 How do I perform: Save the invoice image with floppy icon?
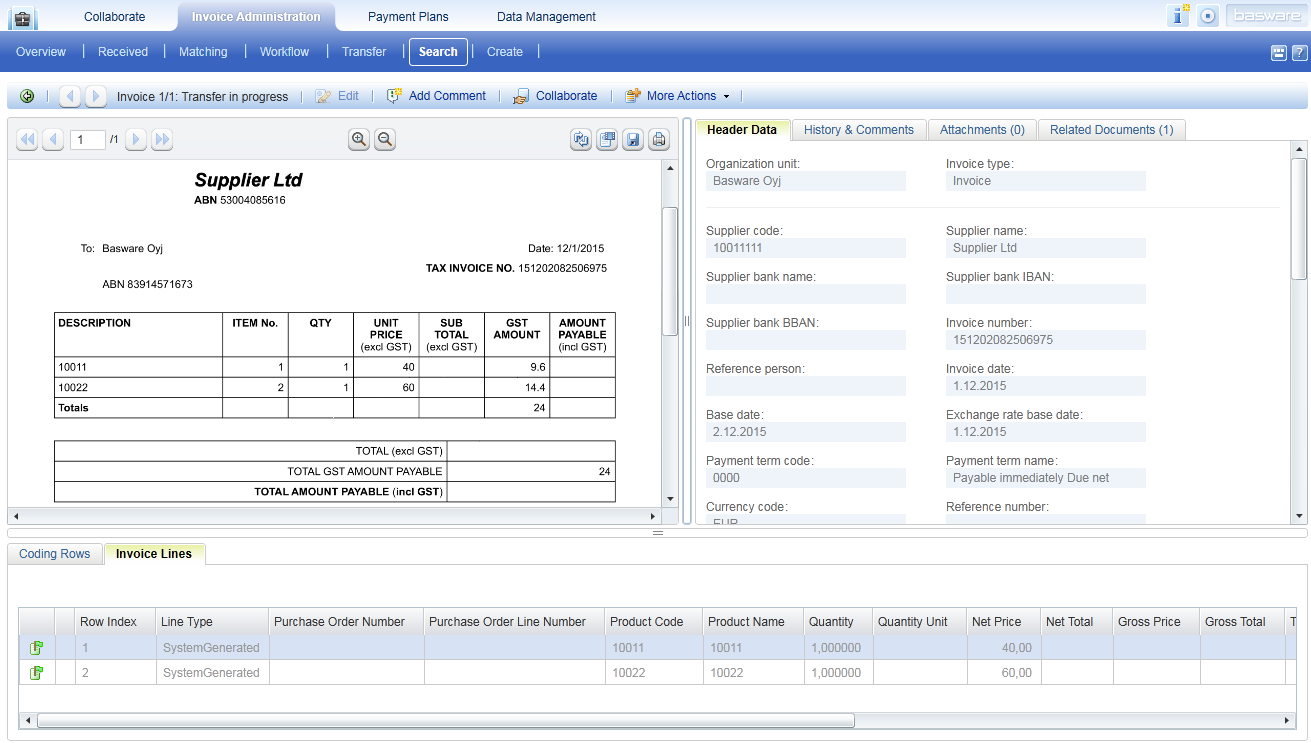(633, 140)
